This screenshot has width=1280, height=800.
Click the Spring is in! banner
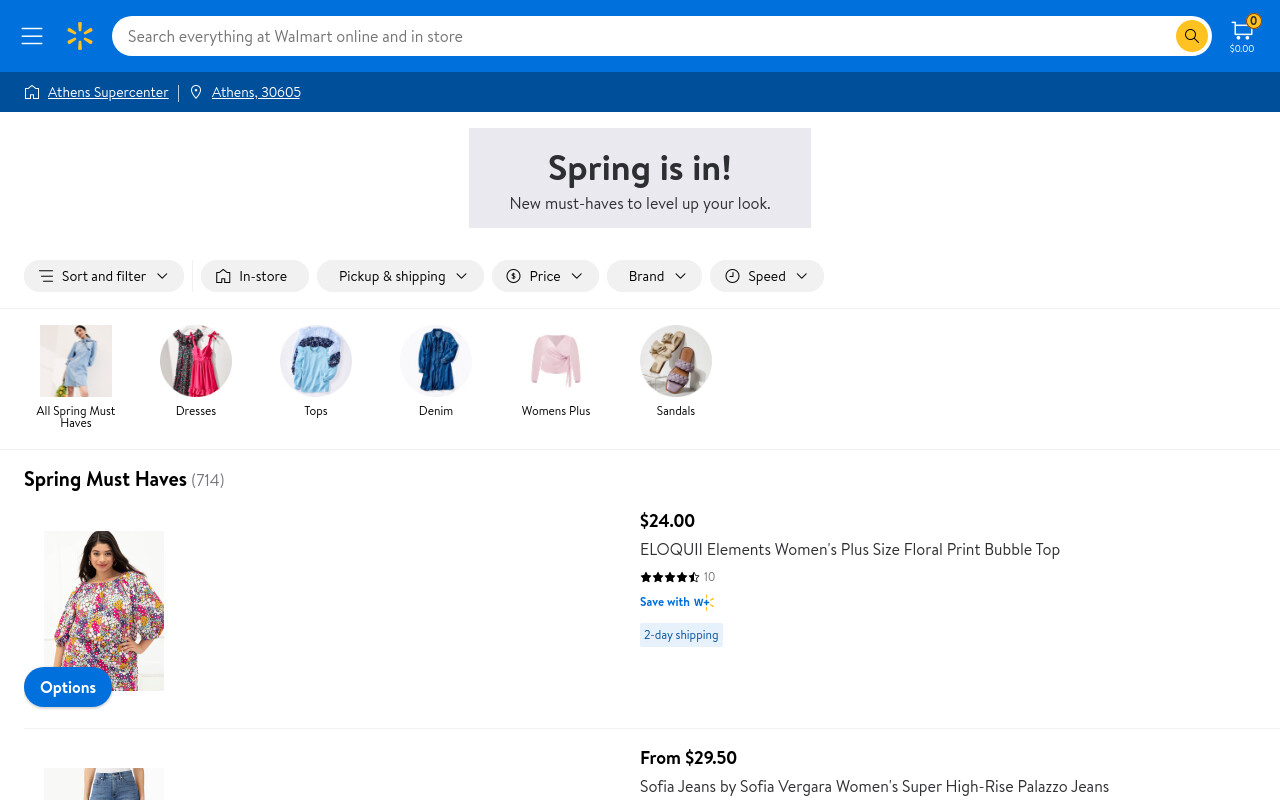coord(640,178)
